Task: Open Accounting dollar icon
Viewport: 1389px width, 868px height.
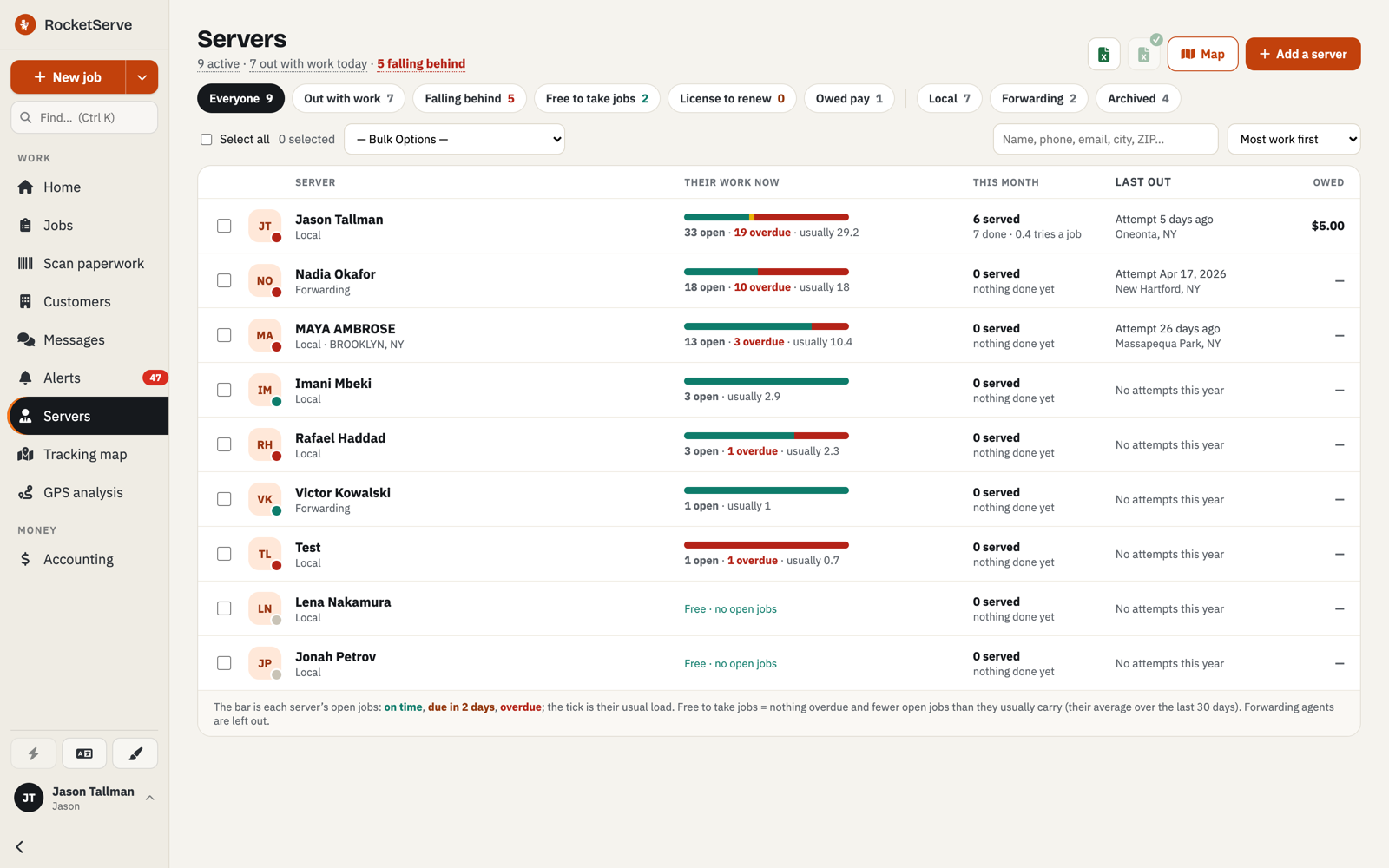Action: (x=25, y=559)
